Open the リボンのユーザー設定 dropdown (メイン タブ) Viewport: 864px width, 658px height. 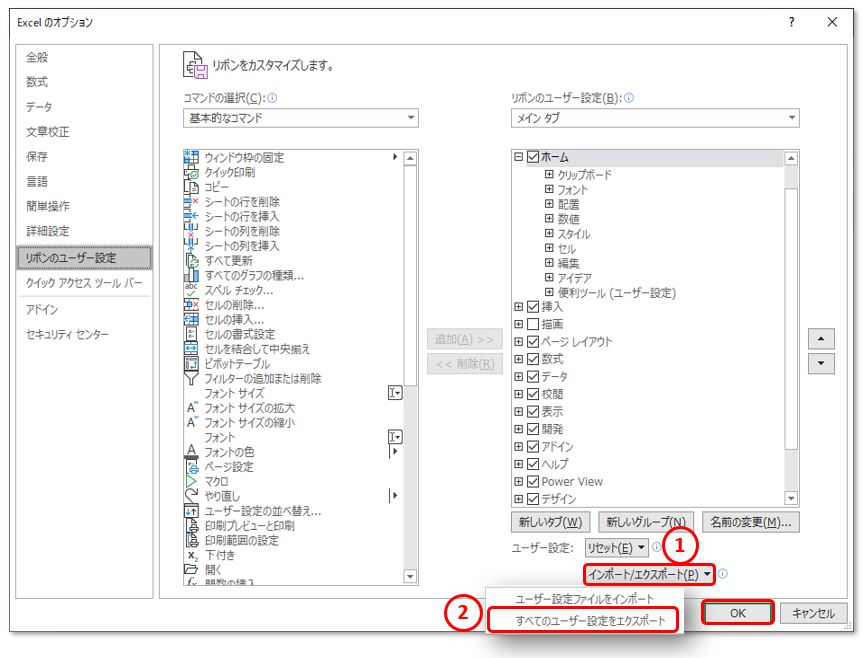pyautogui.click(x=655, y=118)
